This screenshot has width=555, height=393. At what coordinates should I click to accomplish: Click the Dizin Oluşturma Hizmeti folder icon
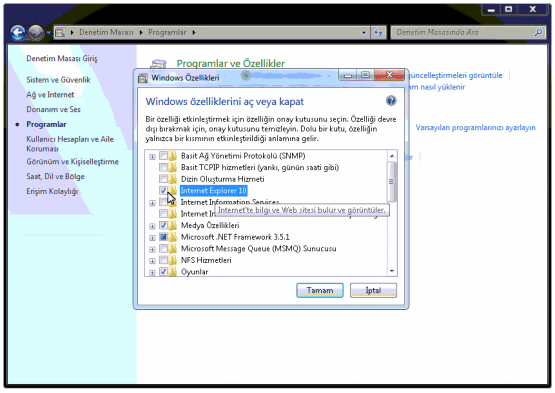pos(172,179)
